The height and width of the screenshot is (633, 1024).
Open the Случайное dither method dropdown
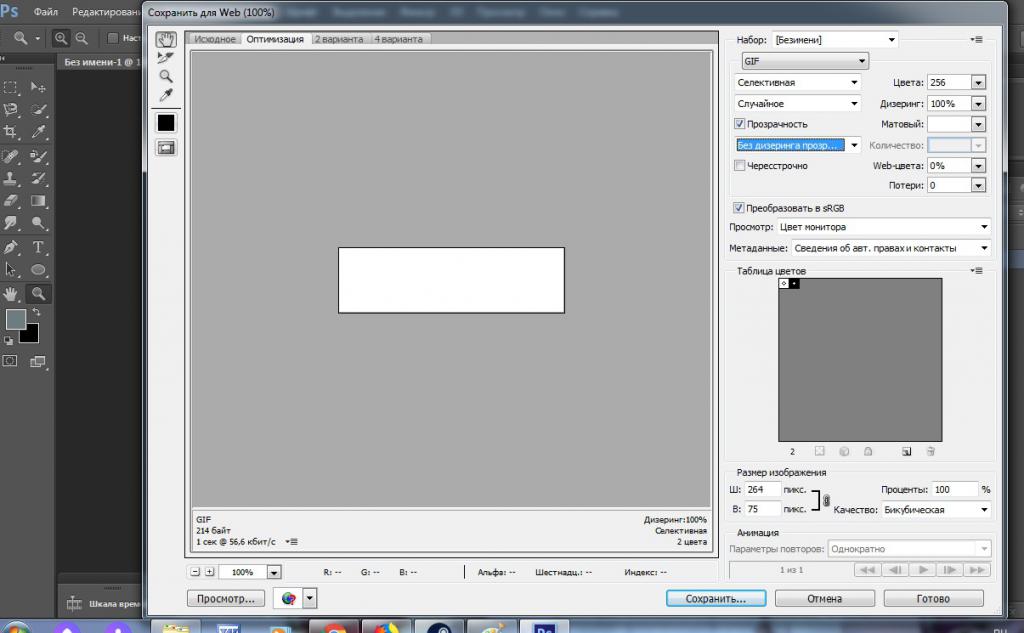click(x=797, y=103)
